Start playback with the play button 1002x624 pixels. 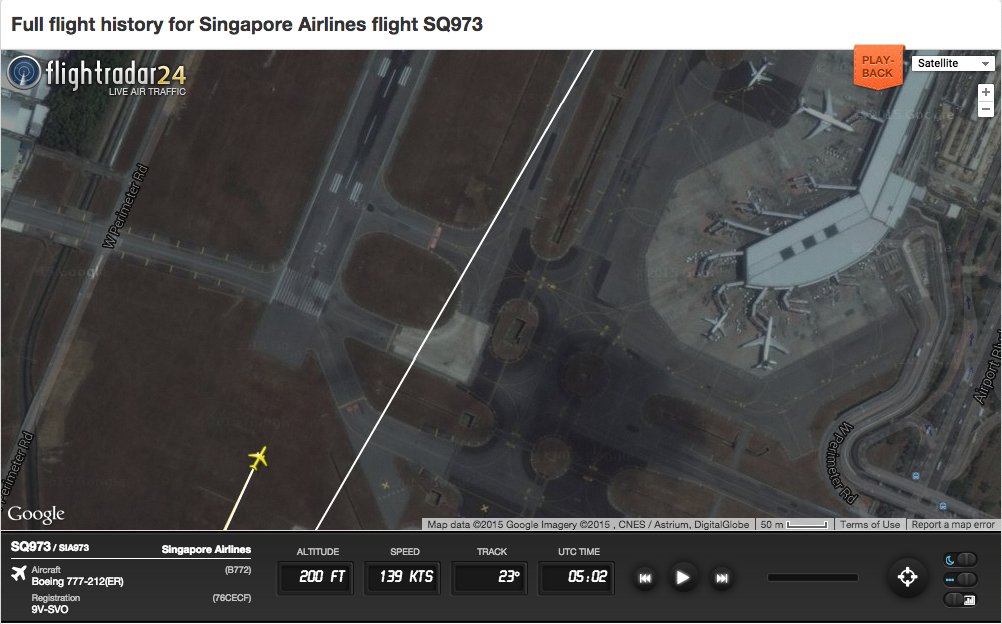pos(682,578)
